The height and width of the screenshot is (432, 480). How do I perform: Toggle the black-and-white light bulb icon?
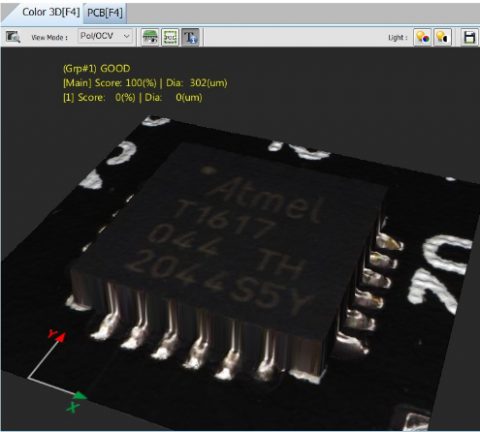click(442, 37)
